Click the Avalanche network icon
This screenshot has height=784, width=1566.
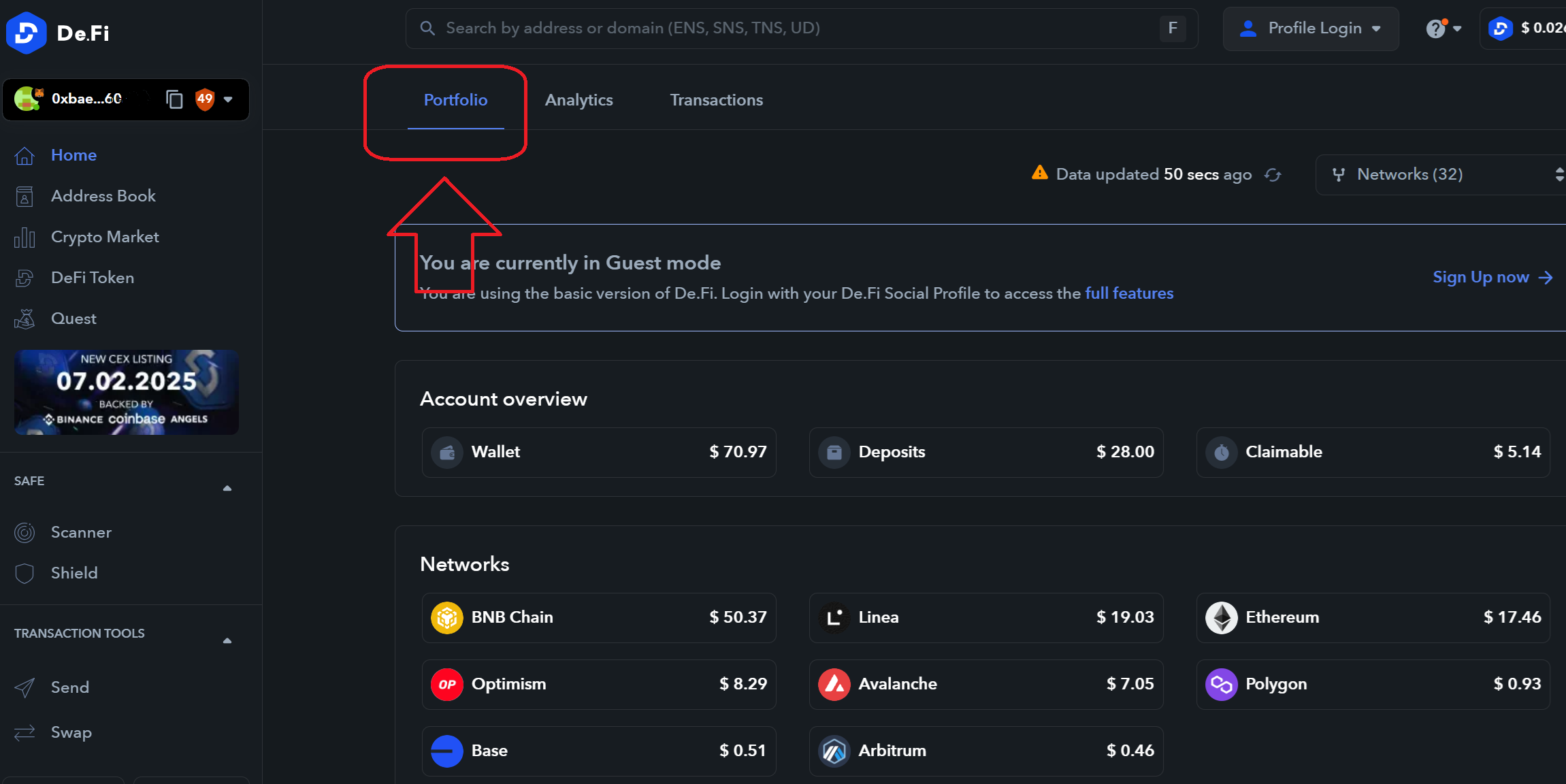(x=834, y=685)
